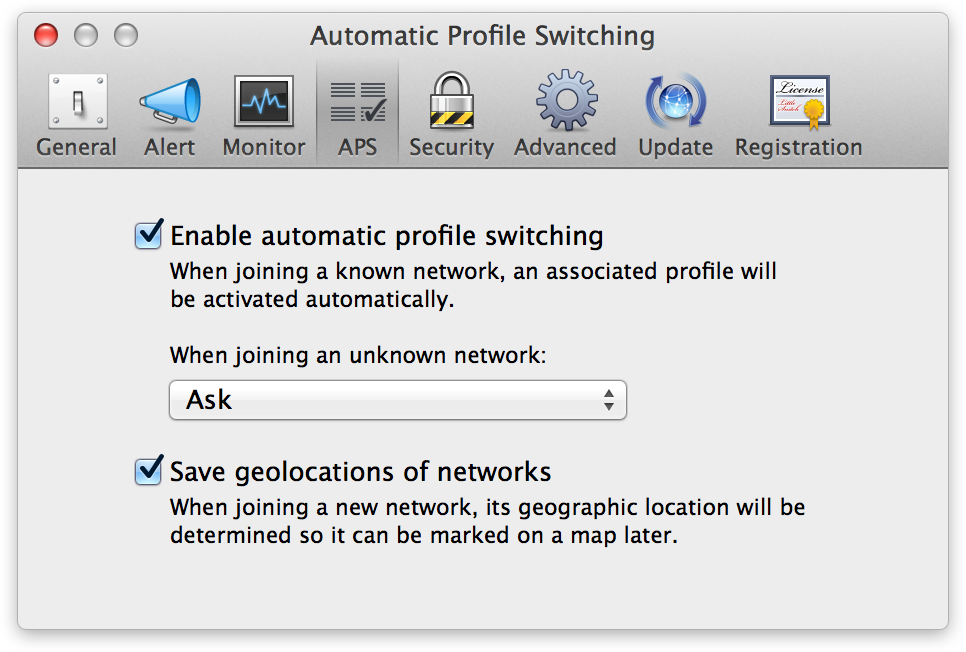Uncheck the Save geolocations of networks checkbox
This screenshot has width=966, height=652.
coord(149,470)
